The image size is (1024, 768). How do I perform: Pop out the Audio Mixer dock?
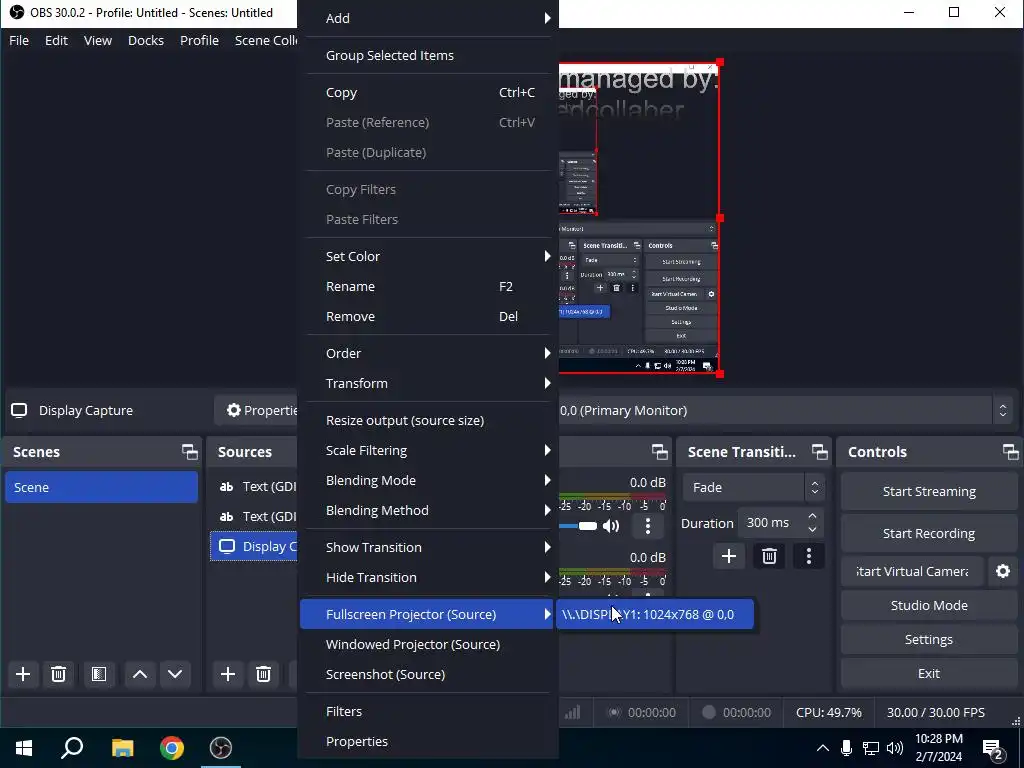click(x=660, y=452)
